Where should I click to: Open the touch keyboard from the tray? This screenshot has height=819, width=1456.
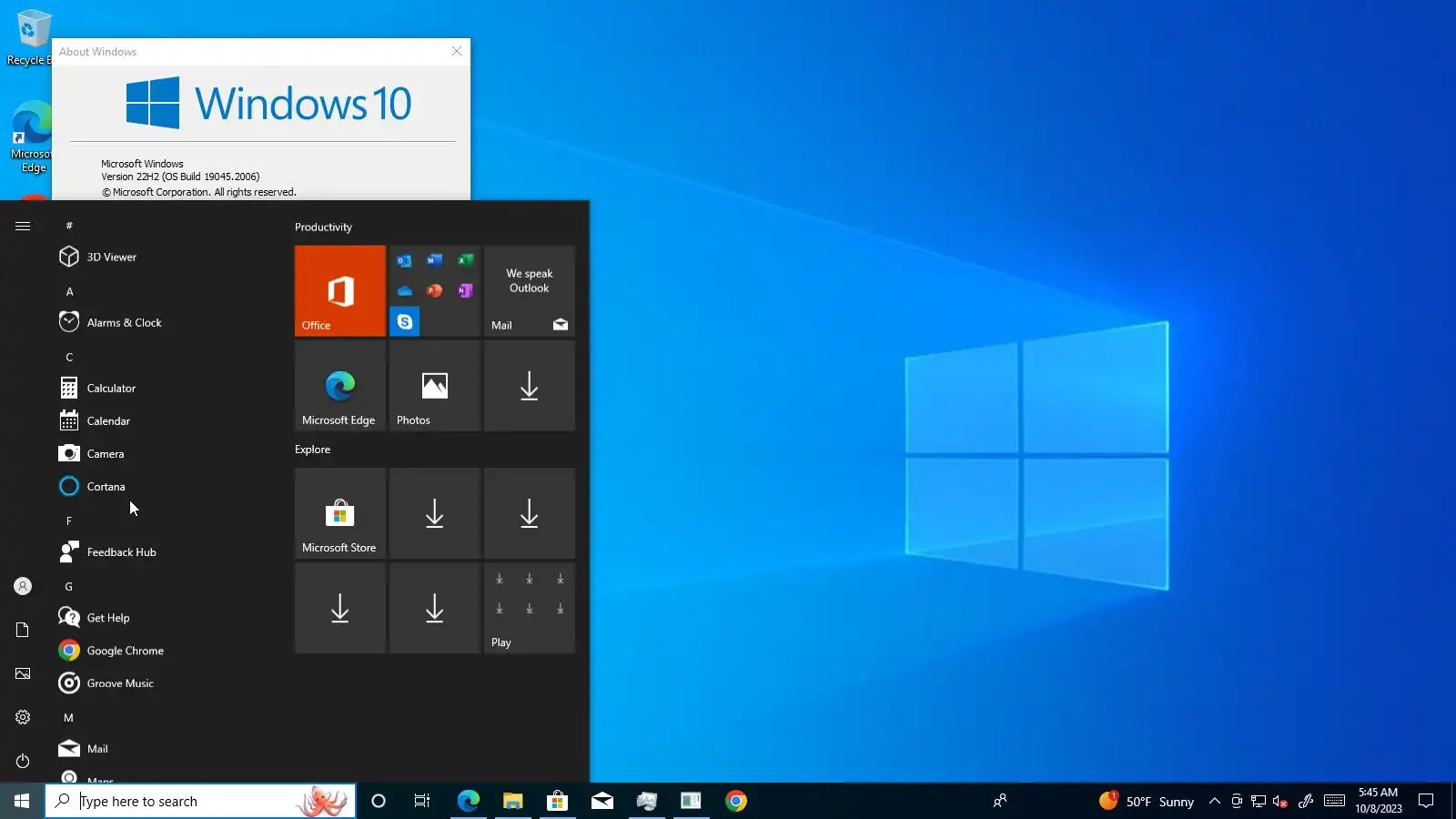[x=1334, y=801]
